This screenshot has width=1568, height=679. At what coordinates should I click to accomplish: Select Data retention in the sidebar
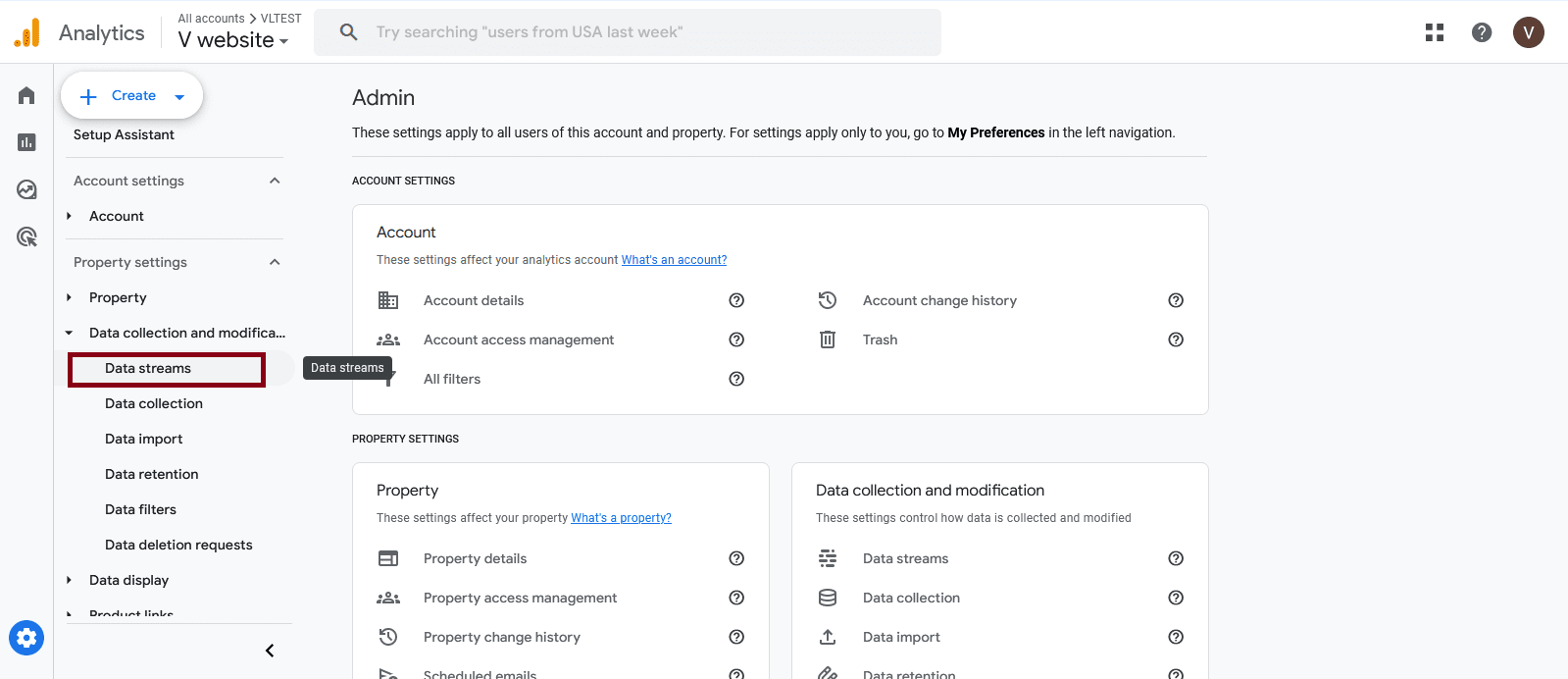point(152,474)
